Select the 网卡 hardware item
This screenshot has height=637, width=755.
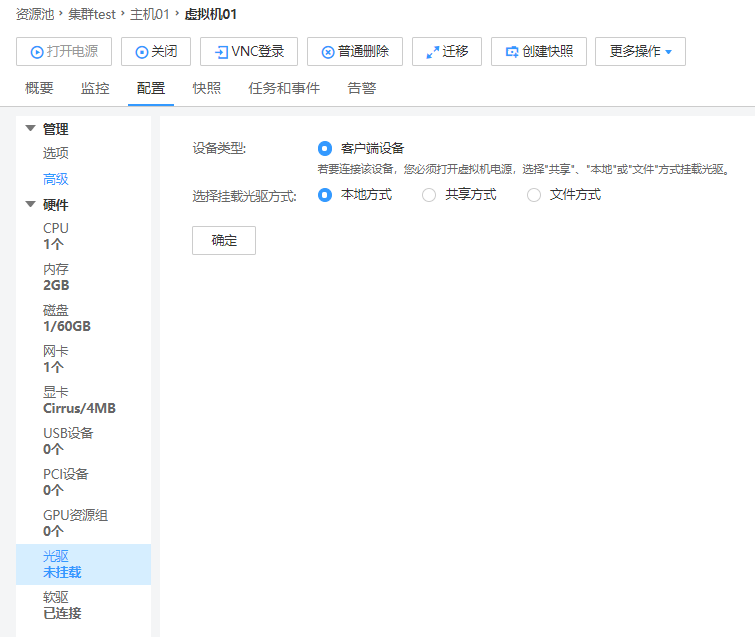click(x=83, y=359)
